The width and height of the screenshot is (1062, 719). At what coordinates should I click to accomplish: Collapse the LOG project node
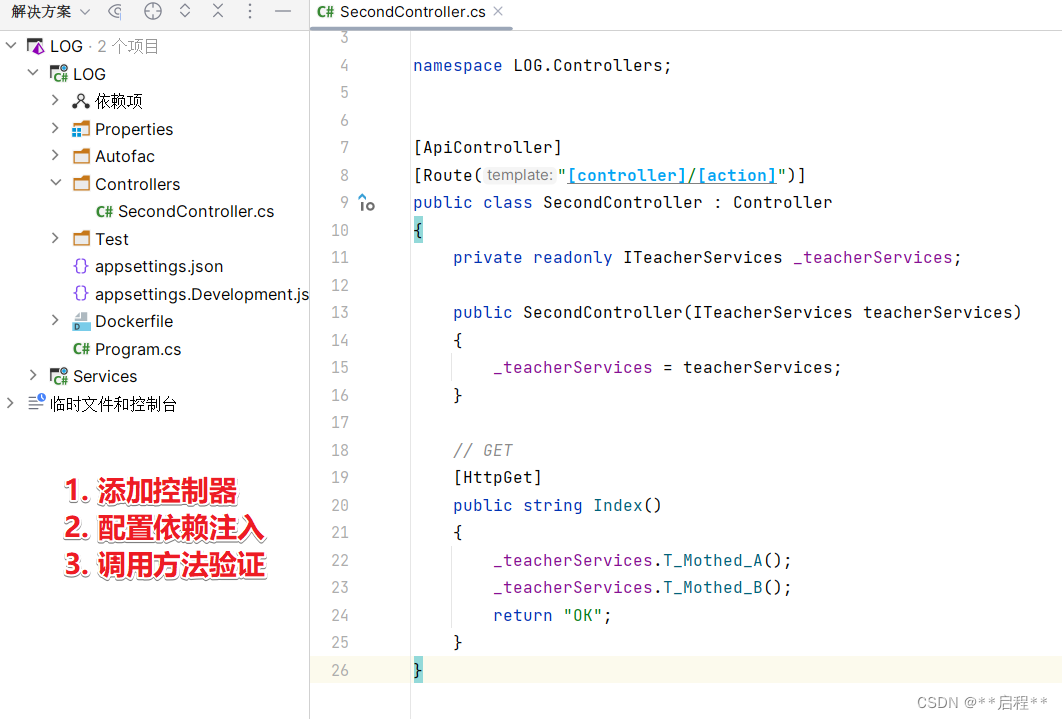[33, 73]
